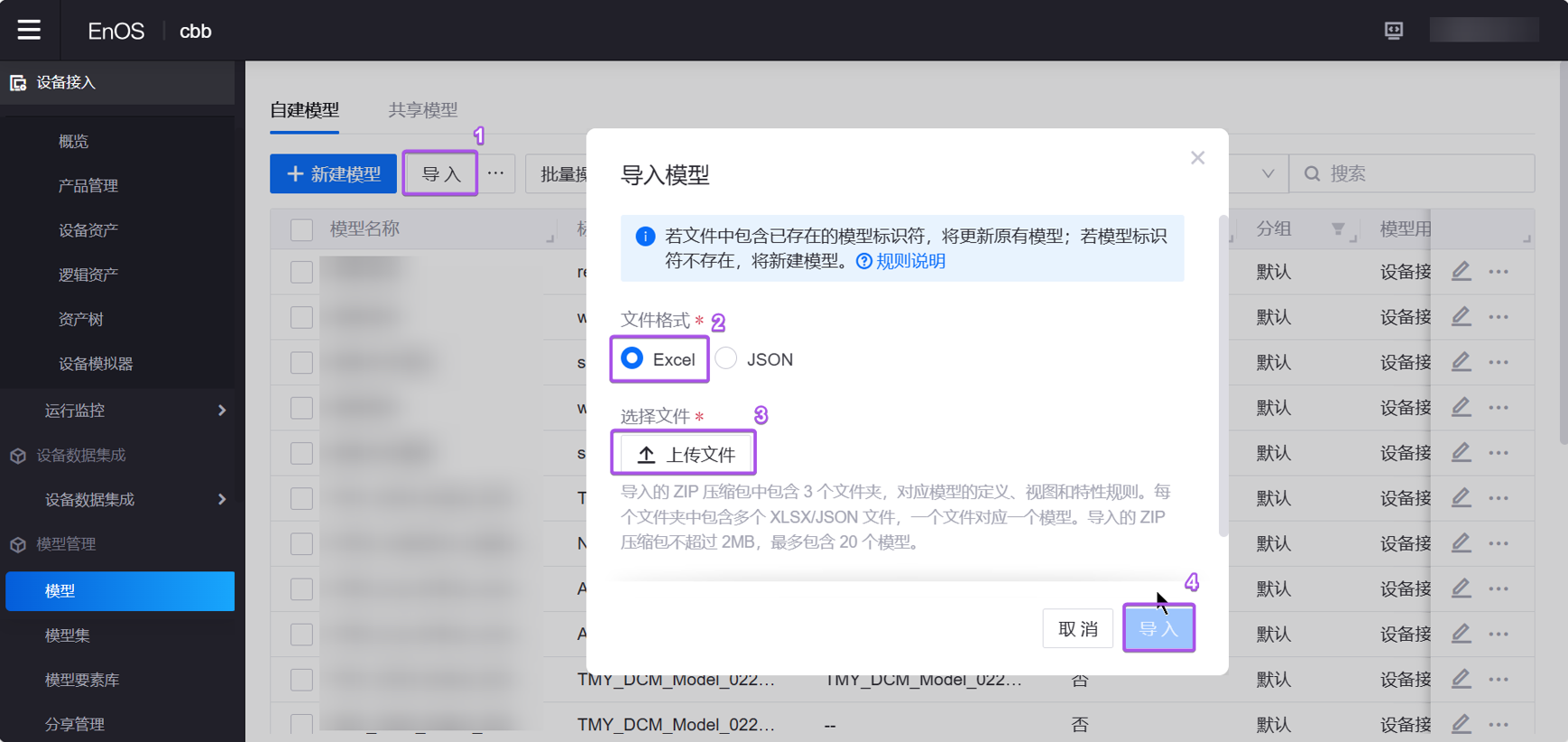The height and width of the screenshot is (742, 1568).
Task: Select Excel file format radio button
Action: (x=633, y=358)
